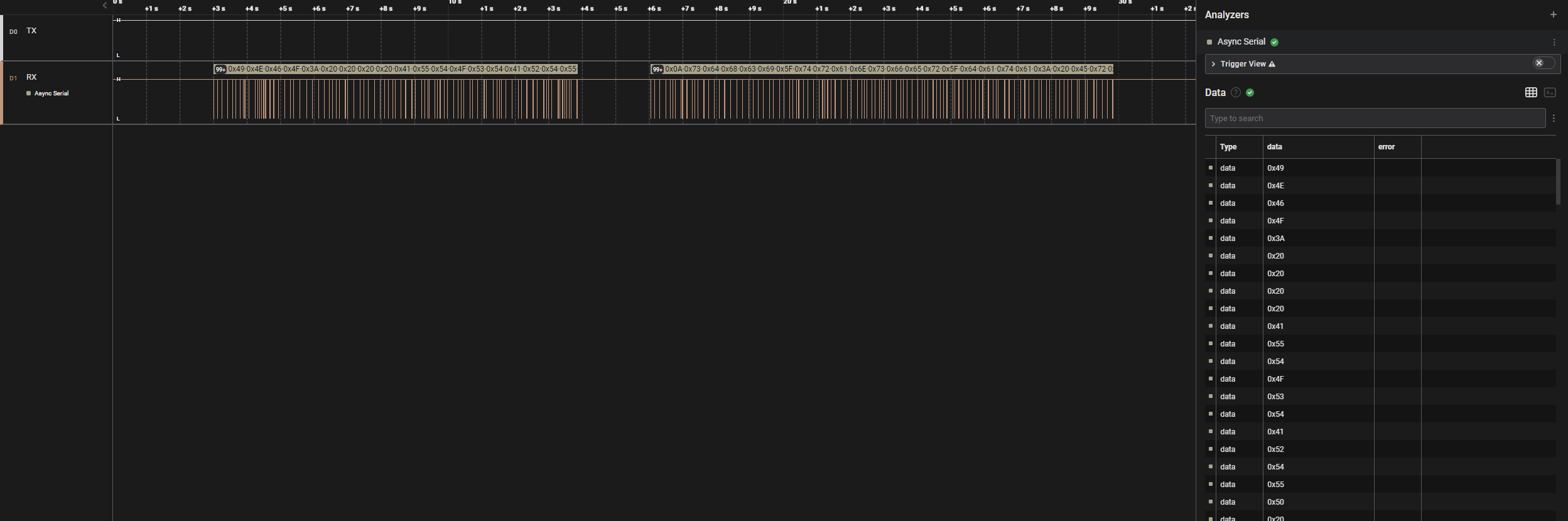1568x521 pixels.
Task: Add a new analyzer with the plus icon
Action: click(x=1553, y=14)
